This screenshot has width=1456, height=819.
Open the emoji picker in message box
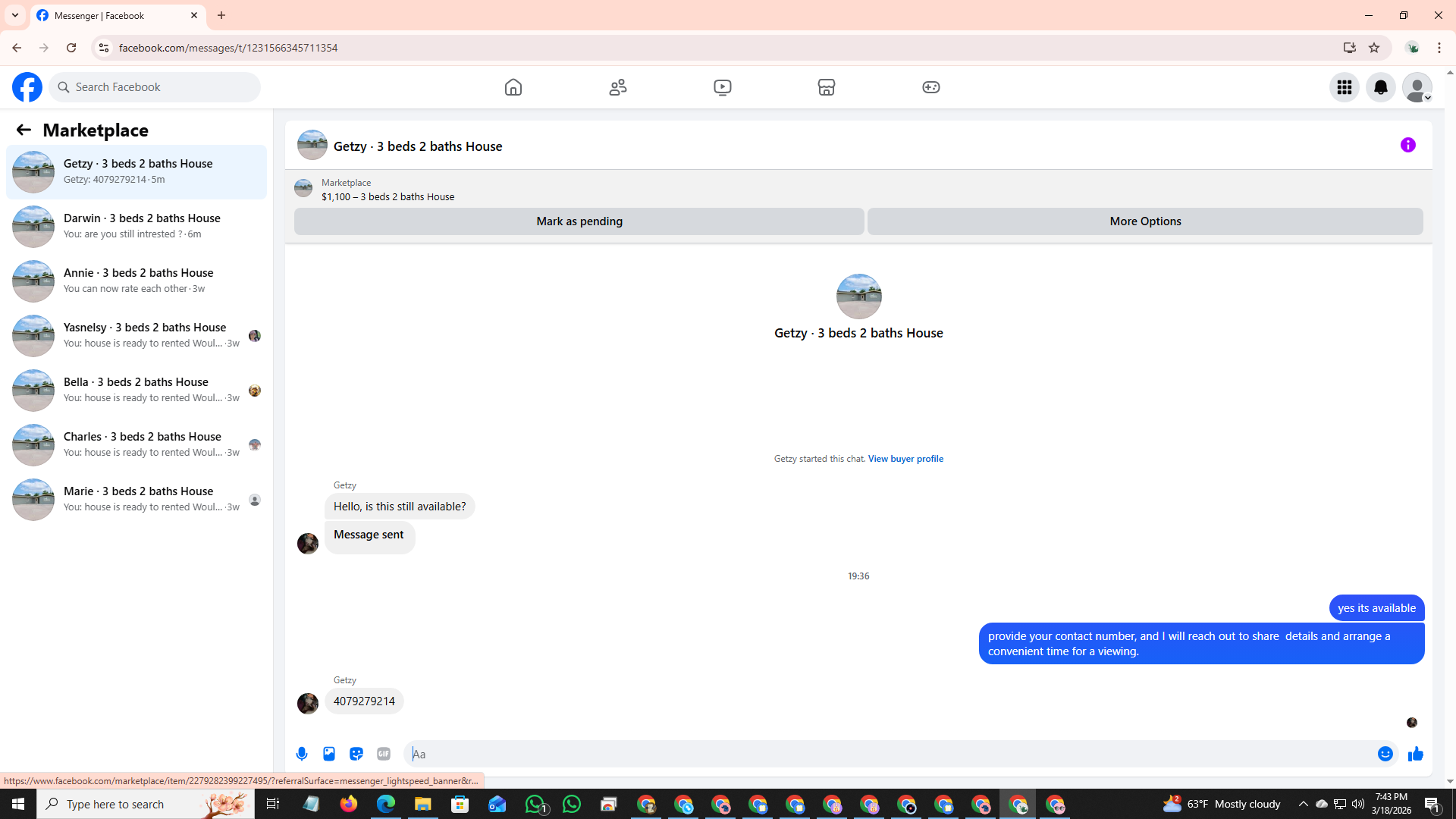(x=1385, y=754)
